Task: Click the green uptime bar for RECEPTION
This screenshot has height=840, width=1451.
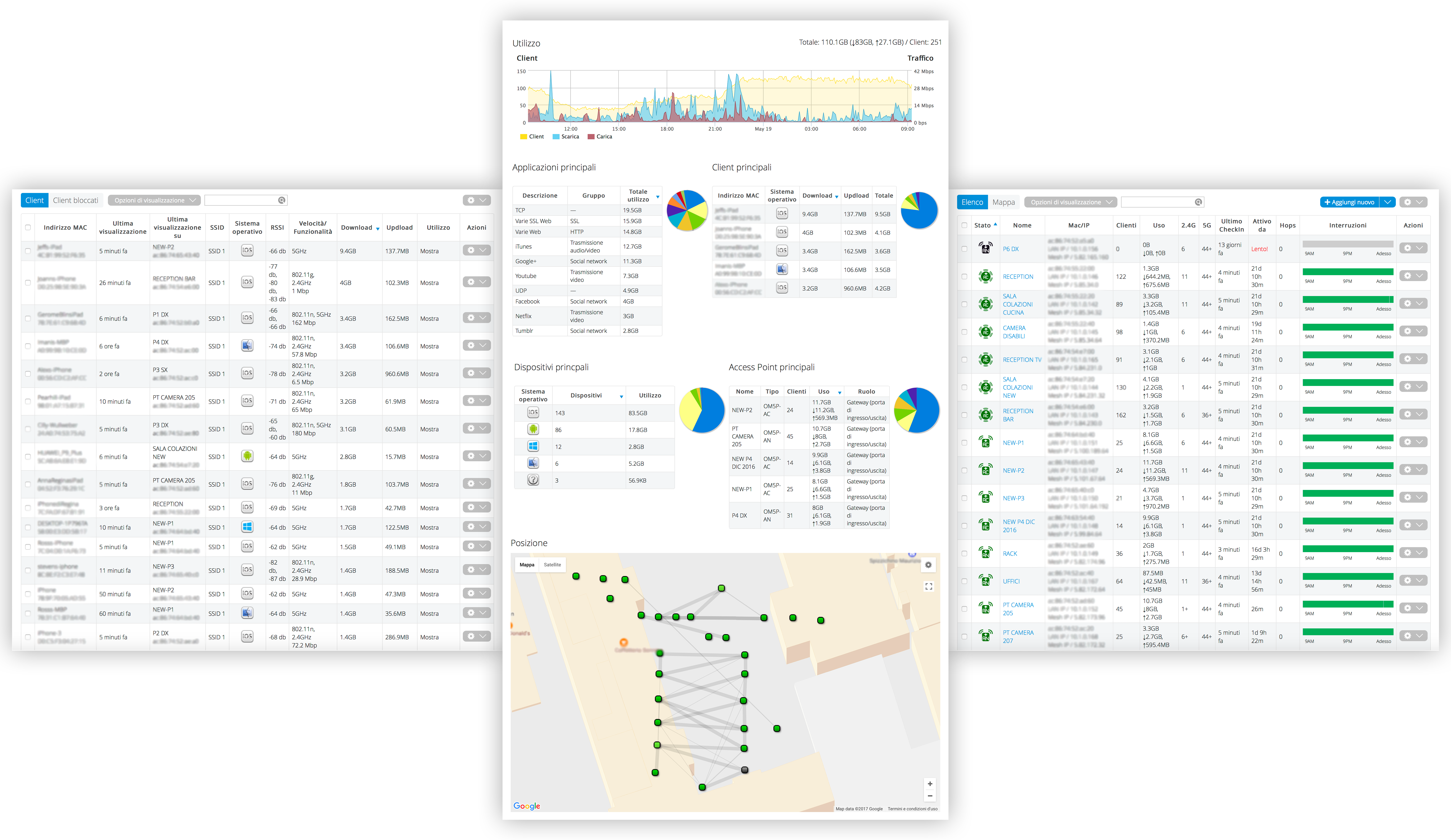Action: tap(1347, 272)
